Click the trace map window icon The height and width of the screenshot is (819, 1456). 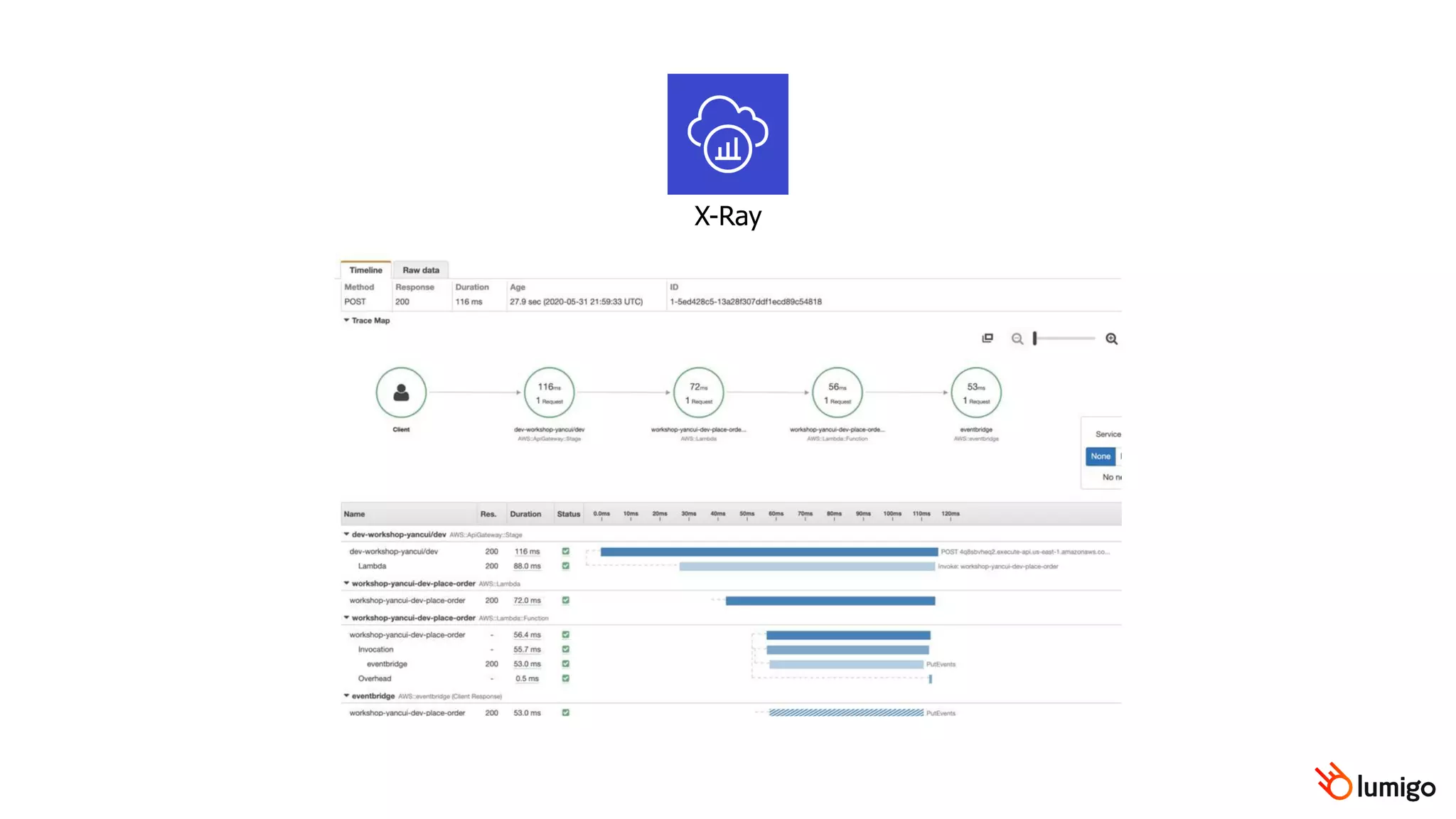click(x=987, y=338)
